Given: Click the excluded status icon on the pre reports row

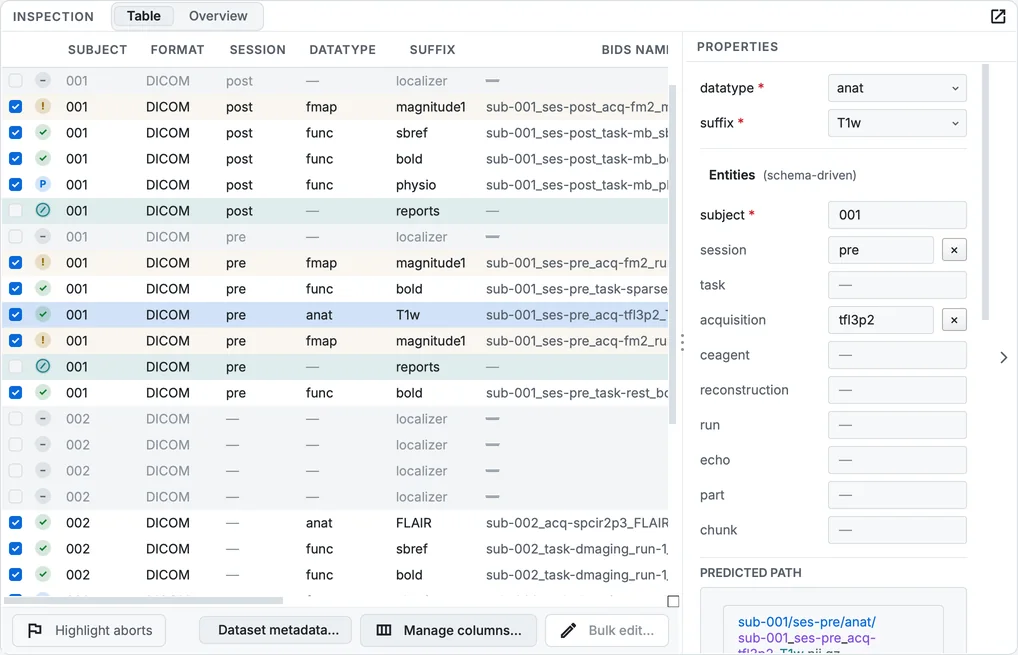Looking at the screenshot, I should point(43,366).
